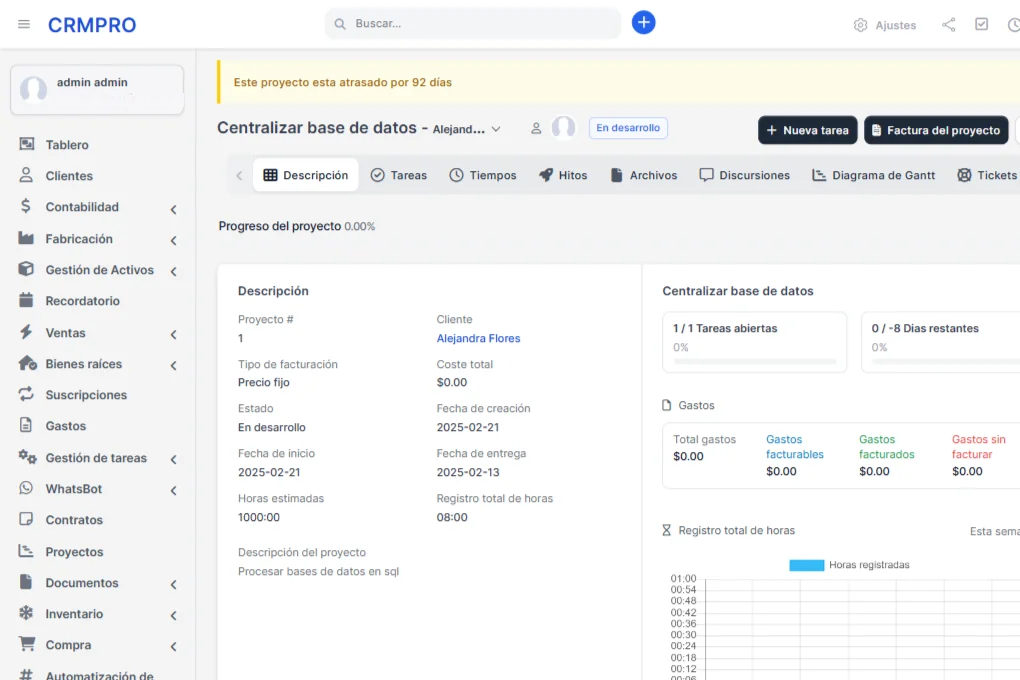Screen dimensions: 1020x680
Task: Click the search magnifier icon
Action: coord(340,24)
